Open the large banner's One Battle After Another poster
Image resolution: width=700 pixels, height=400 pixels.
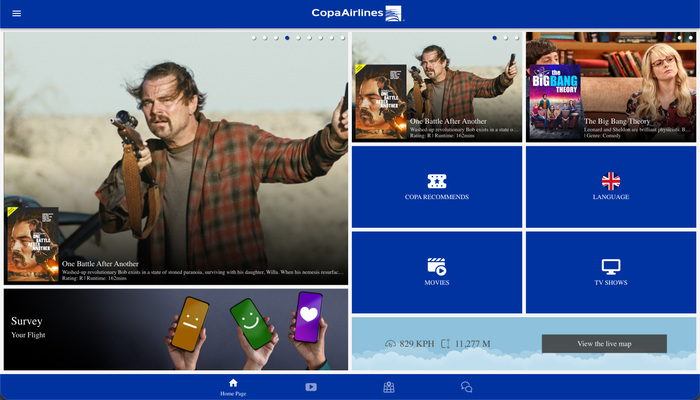[x=33, y=244]
